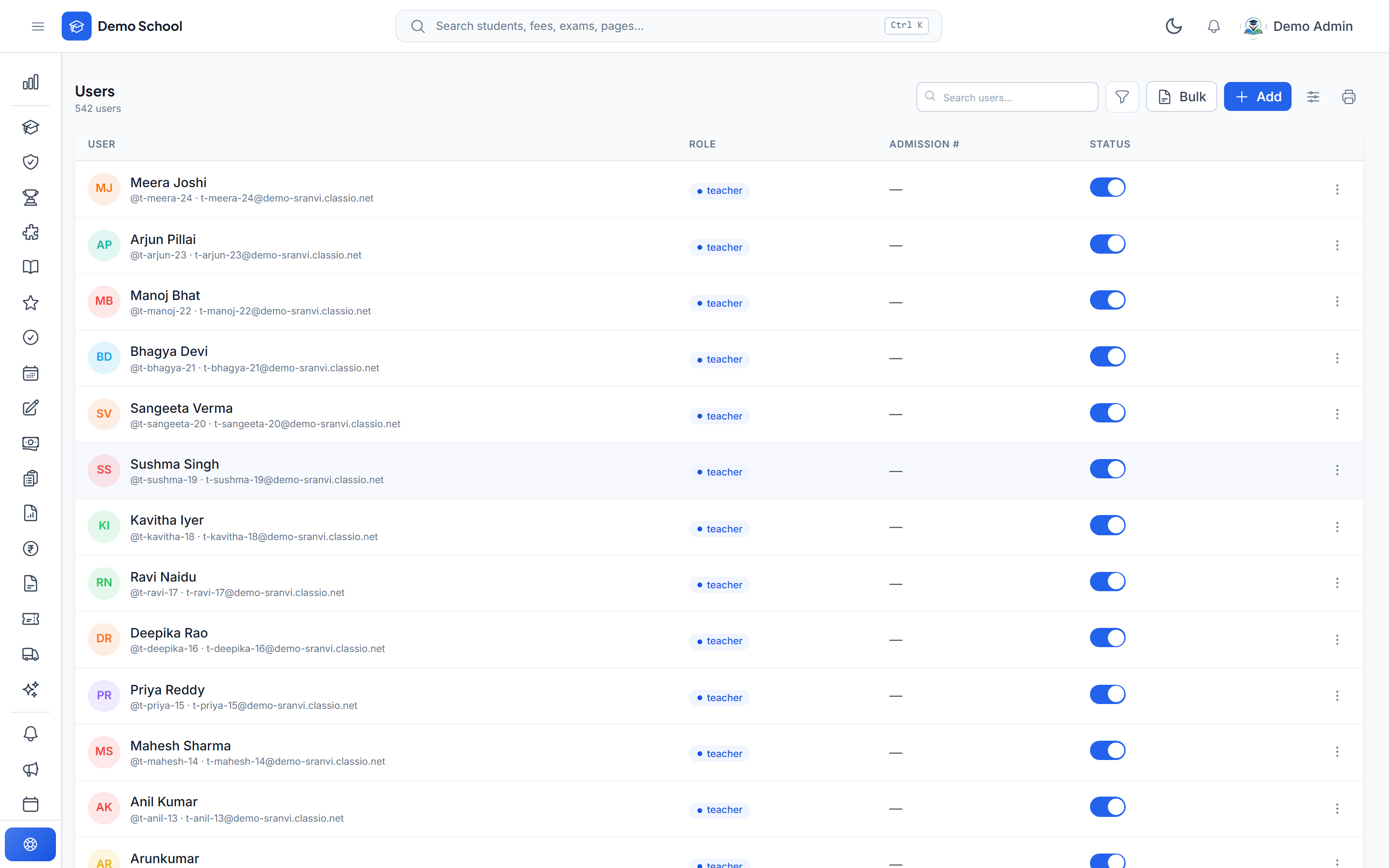Toggle status for Manoj Bhat
The image size is (1389, 868).
tap(1108, 300)
